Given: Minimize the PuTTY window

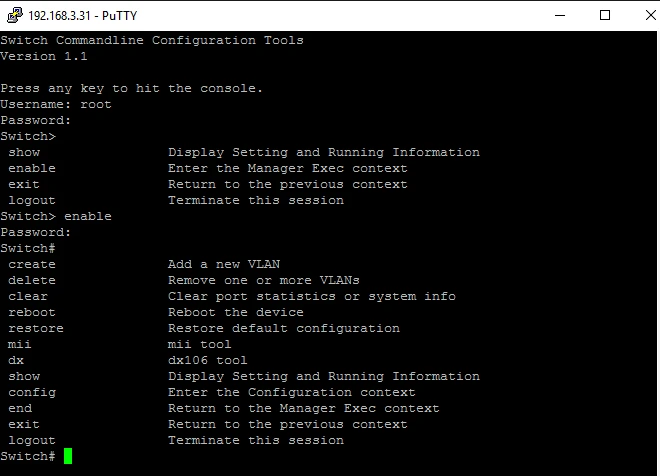Looking at the screenshot, I should coord(558,15).
